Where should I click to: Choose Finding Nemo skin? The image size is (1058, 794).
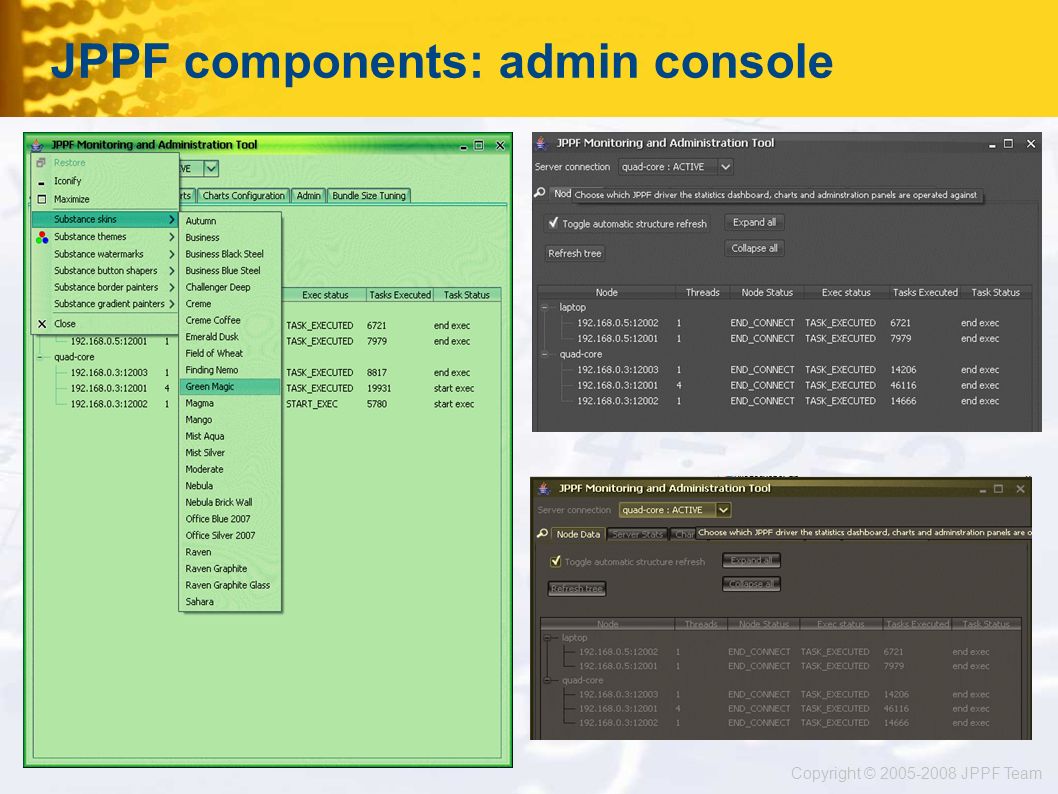click(230, 370)
